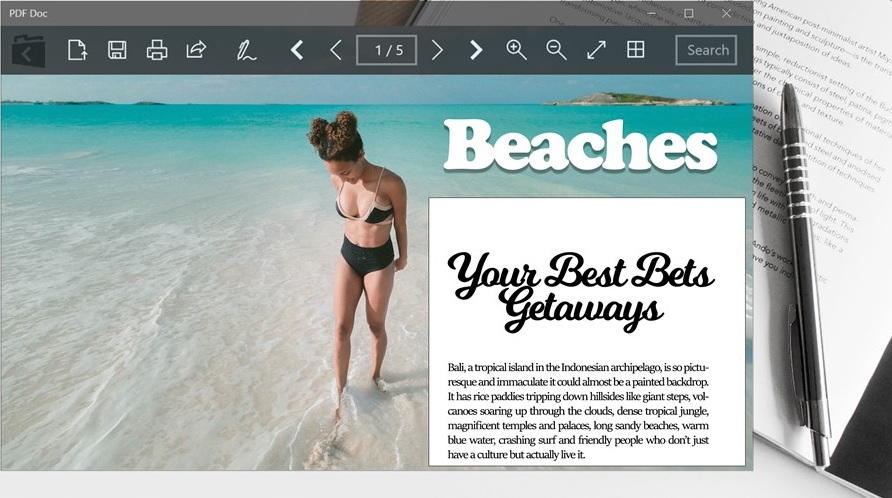This screenshot has height=498, width=892.
Task: Save the document using the floppy disk icon
Action: pos(117,50)
